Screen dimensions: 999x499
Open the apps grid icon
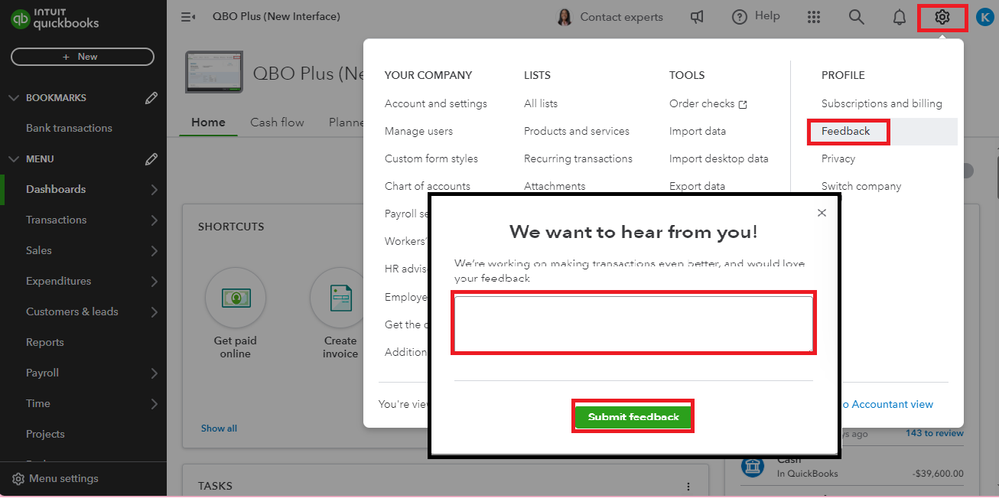814,17
